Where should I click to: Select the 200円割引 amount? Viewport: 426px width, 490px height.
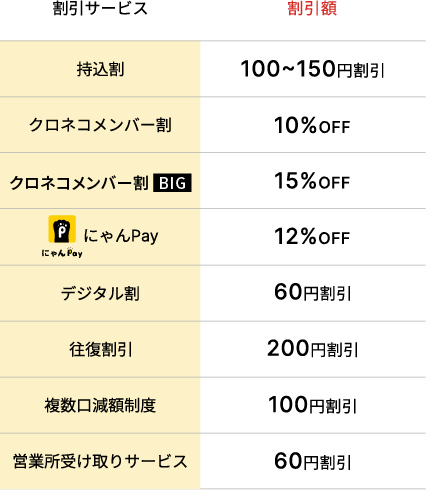(313, 348)
